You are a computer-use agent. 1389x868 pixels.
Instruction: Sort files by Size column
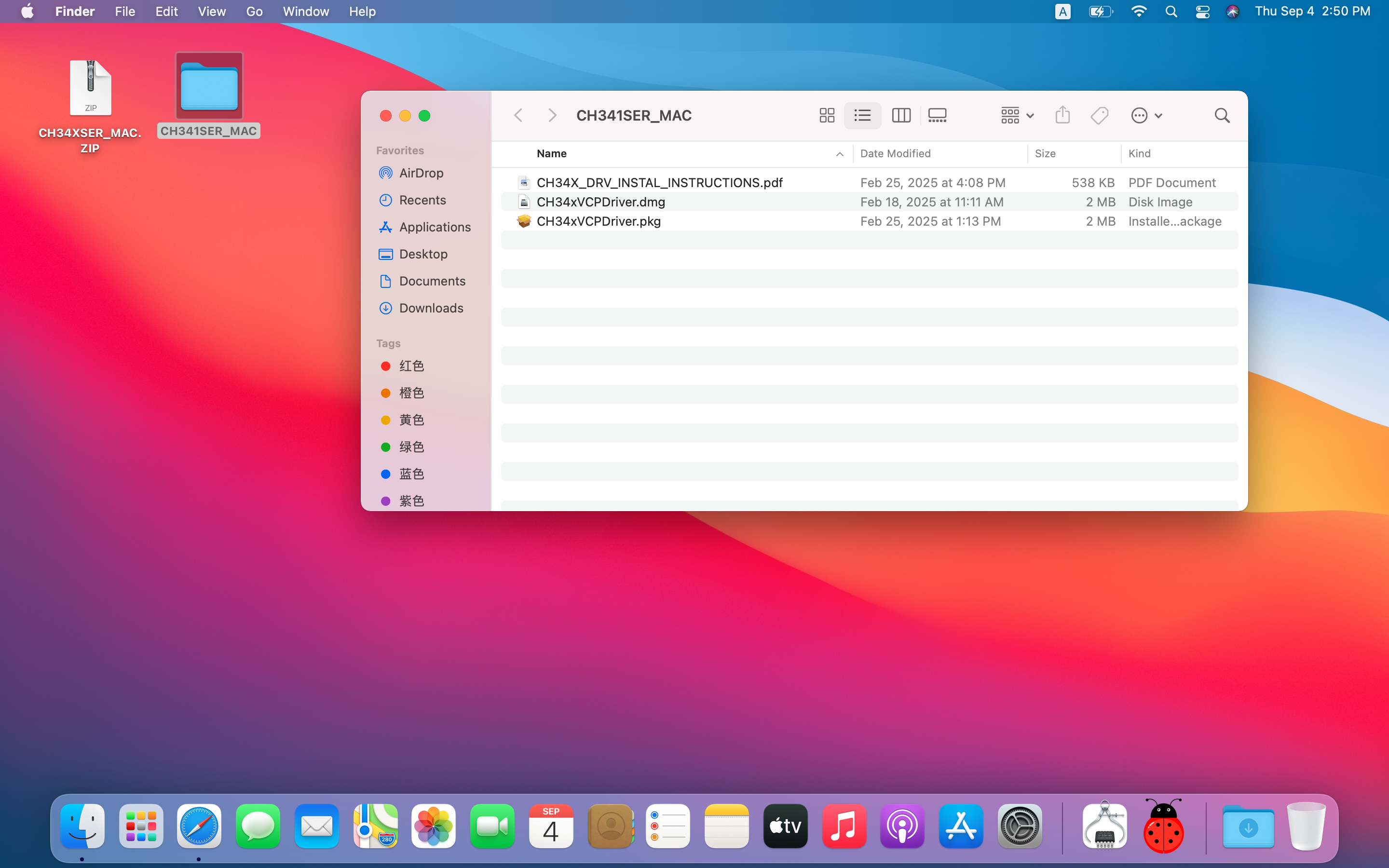(1074, 153)
